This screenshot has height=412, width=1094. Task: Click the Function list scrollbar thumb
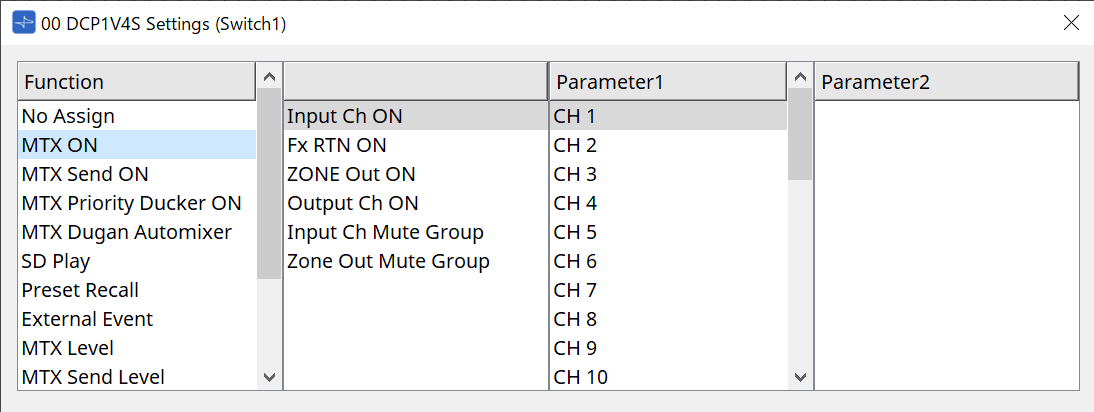[270, 180]
